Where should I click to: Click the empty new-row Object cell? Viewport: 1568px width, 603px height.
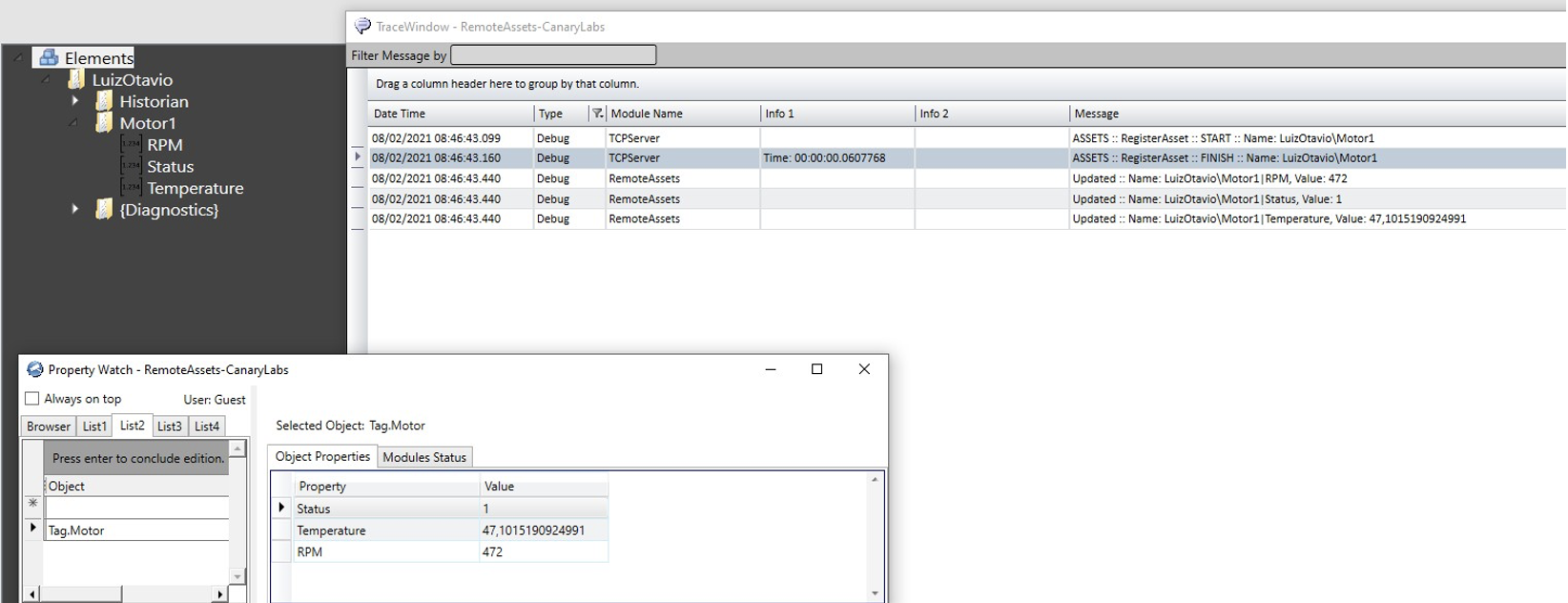click(136, 507)
